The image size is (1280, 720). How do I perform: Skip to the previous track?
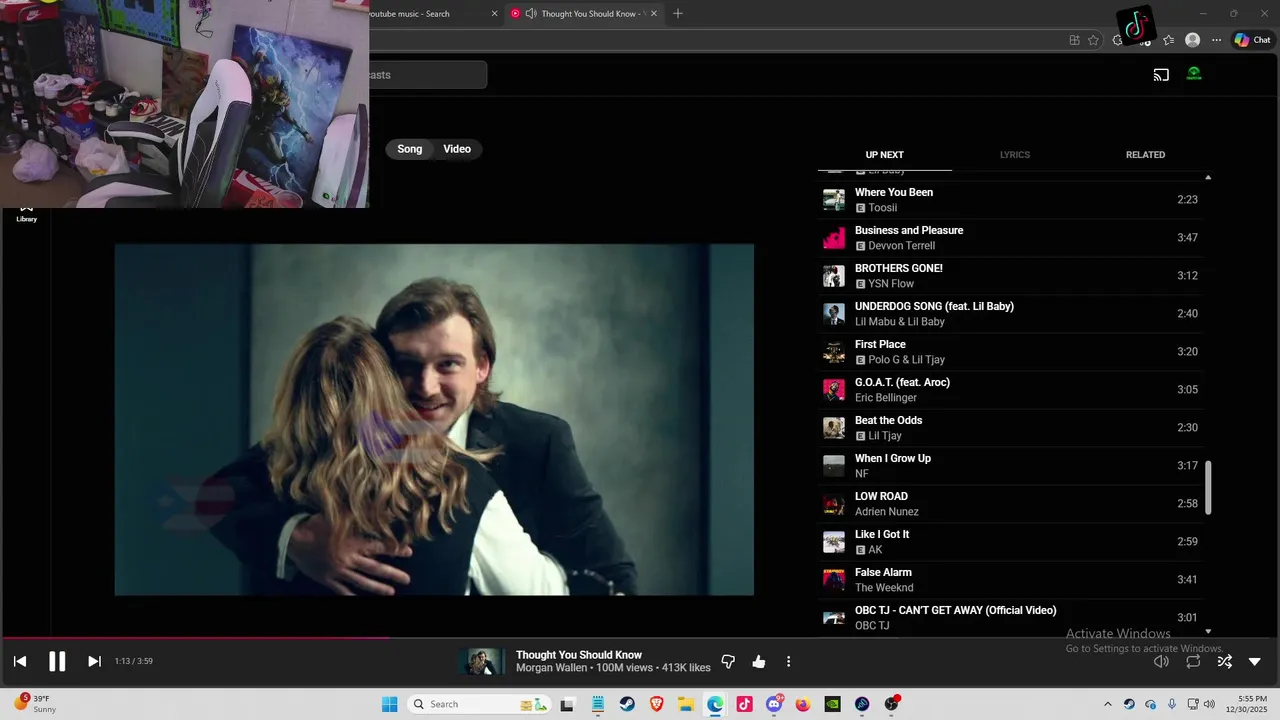pyautogui.click(x=20, y=661)
